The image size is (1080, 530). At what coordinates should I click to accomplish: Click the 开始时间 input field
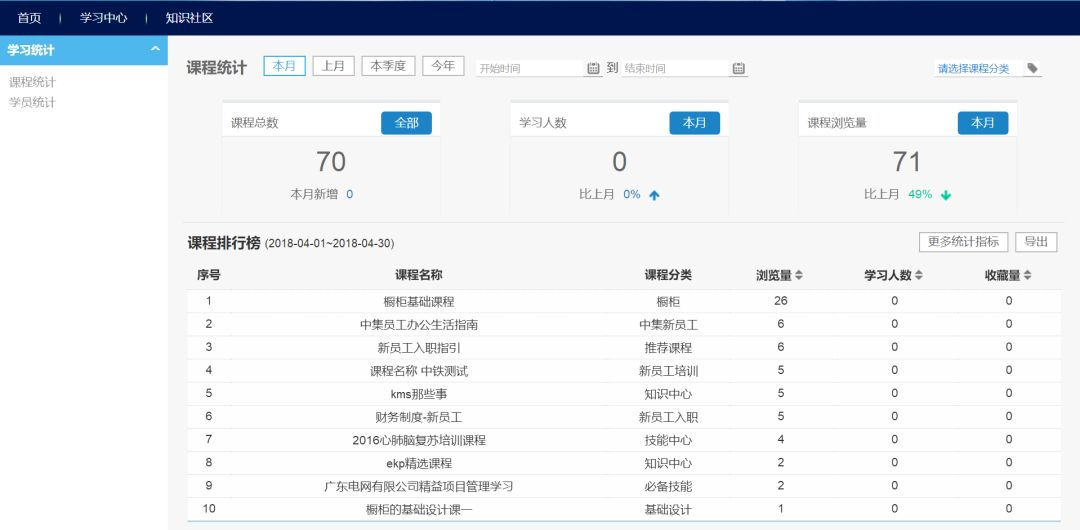[528, 69]
